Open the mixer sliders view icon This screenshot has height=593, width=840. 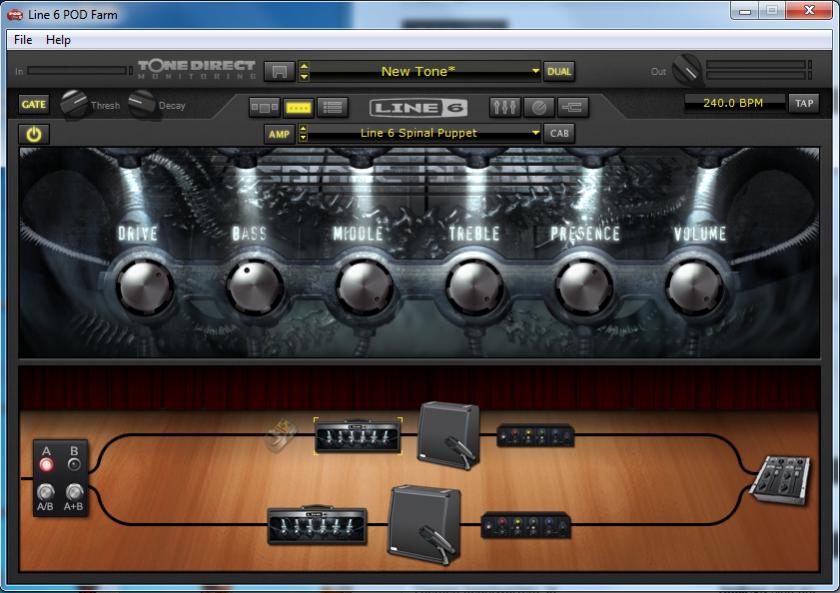click(505, 107)
